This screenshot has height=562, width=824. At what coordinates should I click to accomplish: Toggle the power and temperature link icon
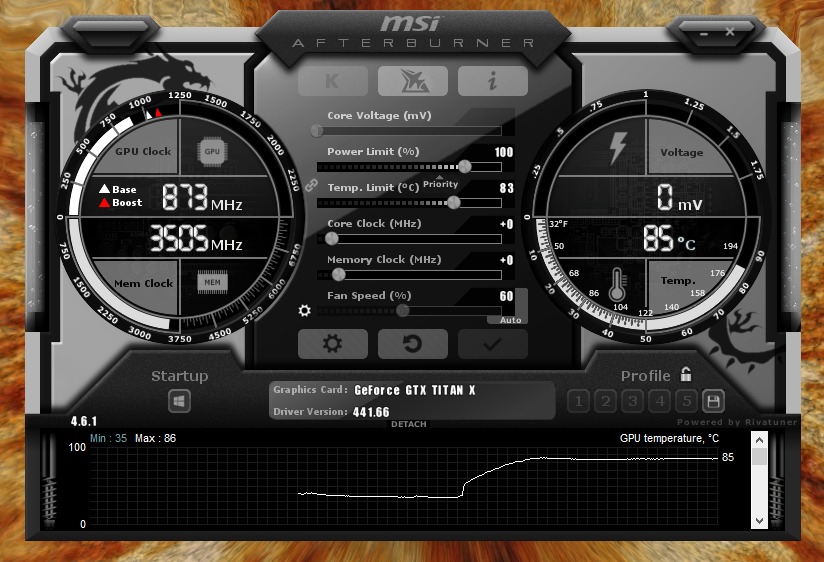point(310,185)
